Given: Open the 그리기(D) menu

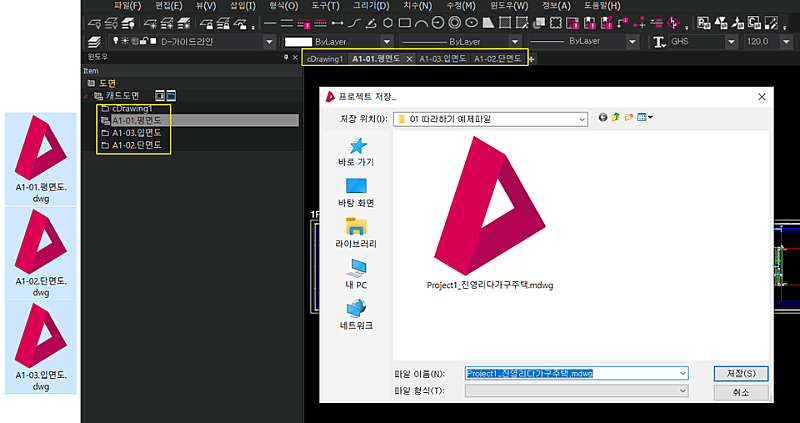Looking at the screenshot, I should [371, 6].
